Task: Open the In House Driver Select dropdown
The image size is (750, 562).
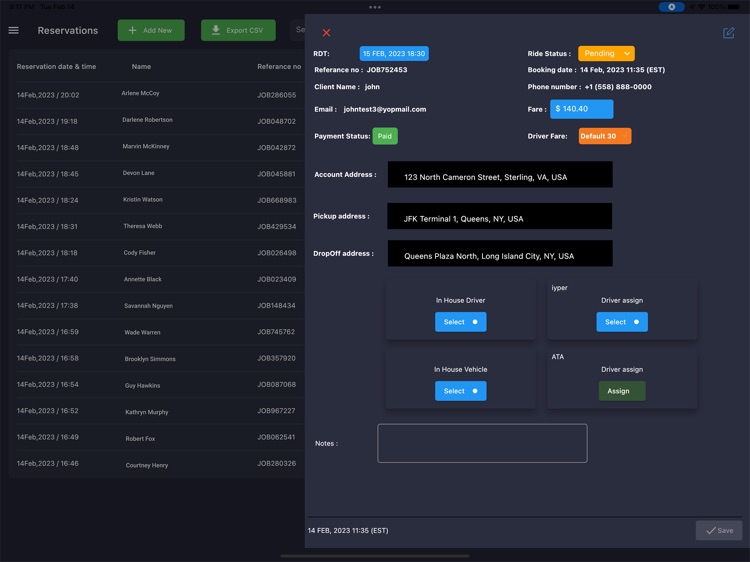Action: [460, 322]
